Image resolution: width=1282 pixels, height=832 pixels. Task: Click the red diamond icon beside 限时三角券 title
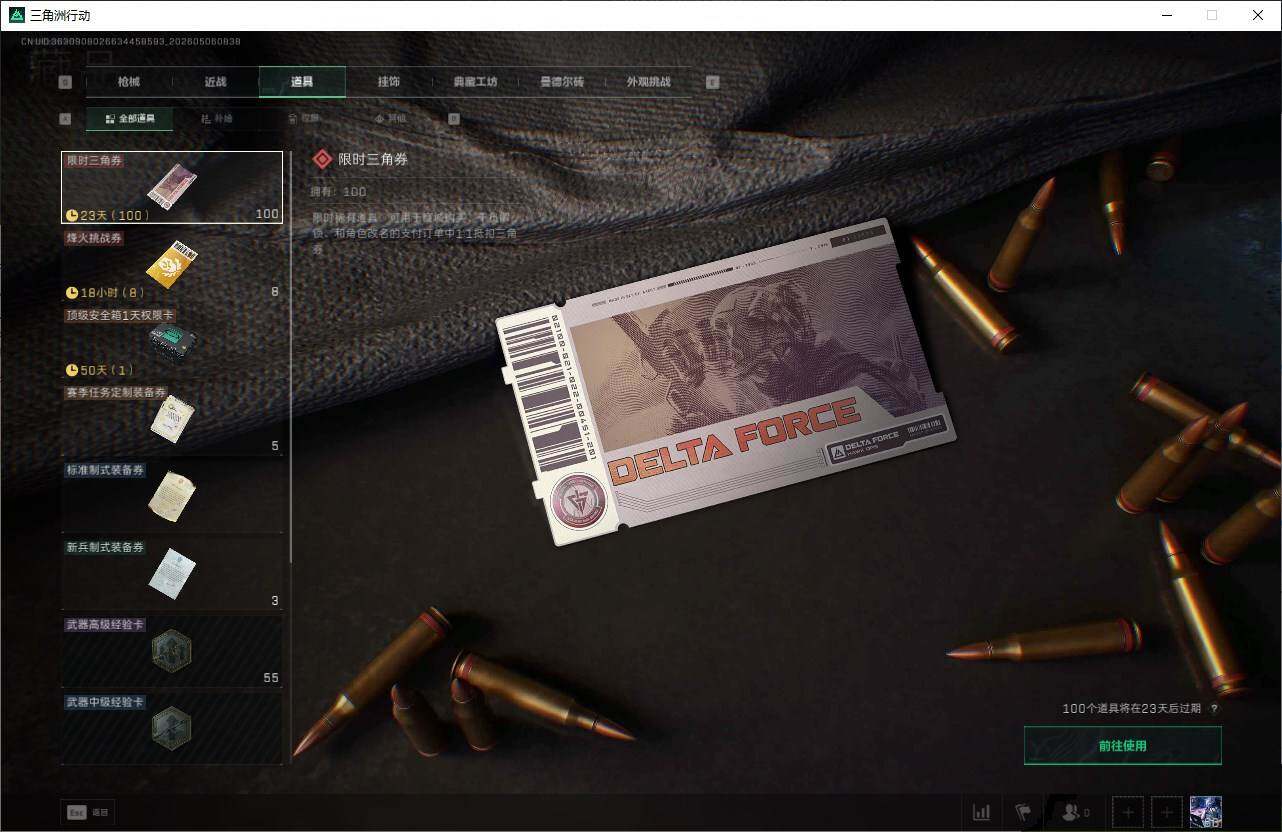point(322,159)
